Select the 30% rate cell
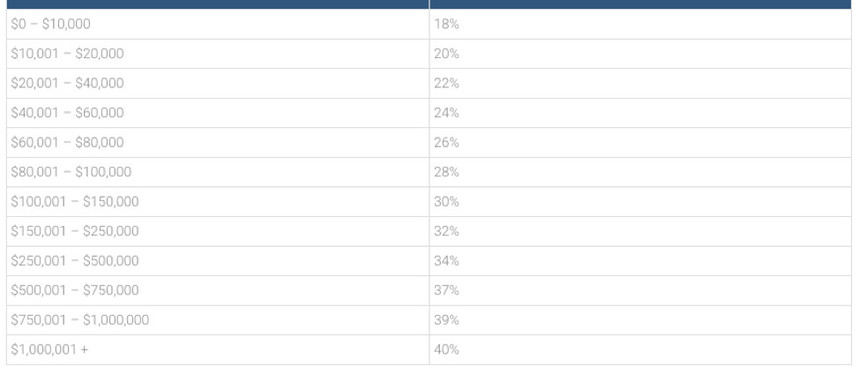 640,202
